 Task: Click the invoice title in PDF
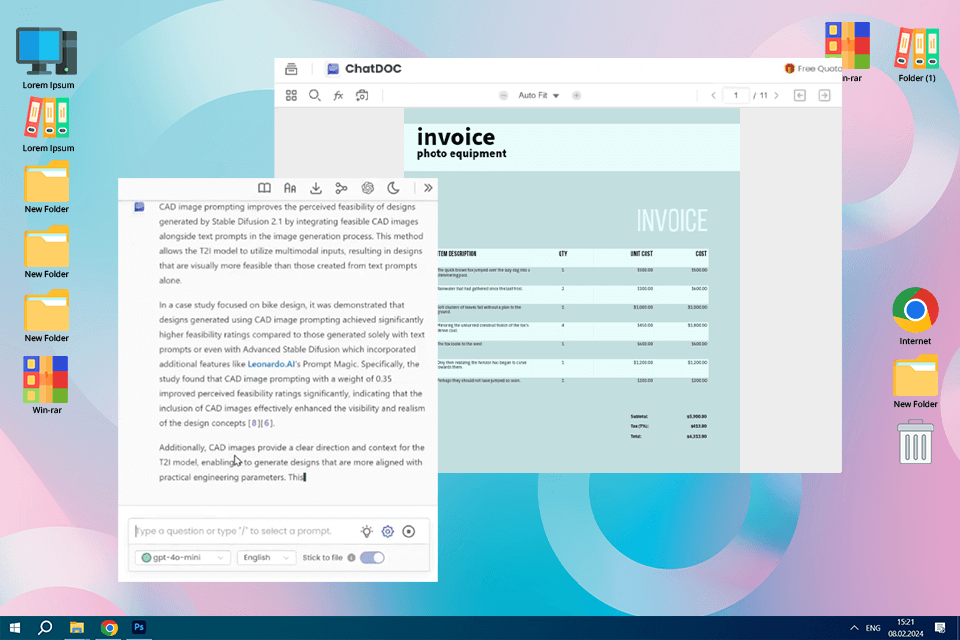coord(456,137)
